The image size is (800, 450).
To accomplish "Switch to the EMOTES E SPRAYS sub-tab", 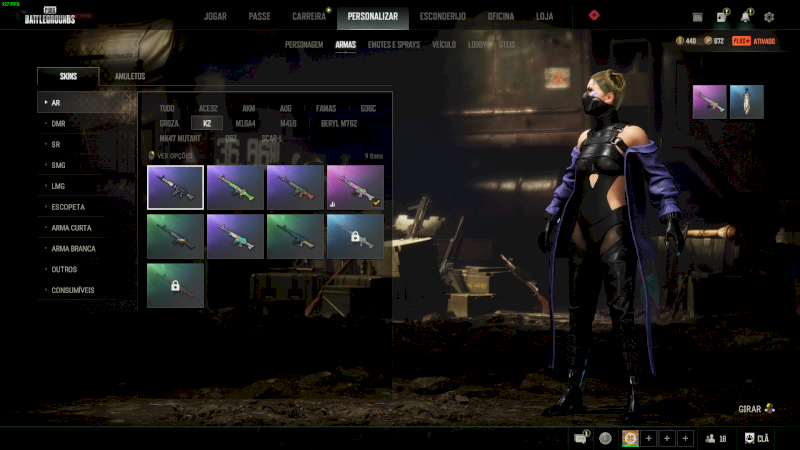I will point(394,45).
